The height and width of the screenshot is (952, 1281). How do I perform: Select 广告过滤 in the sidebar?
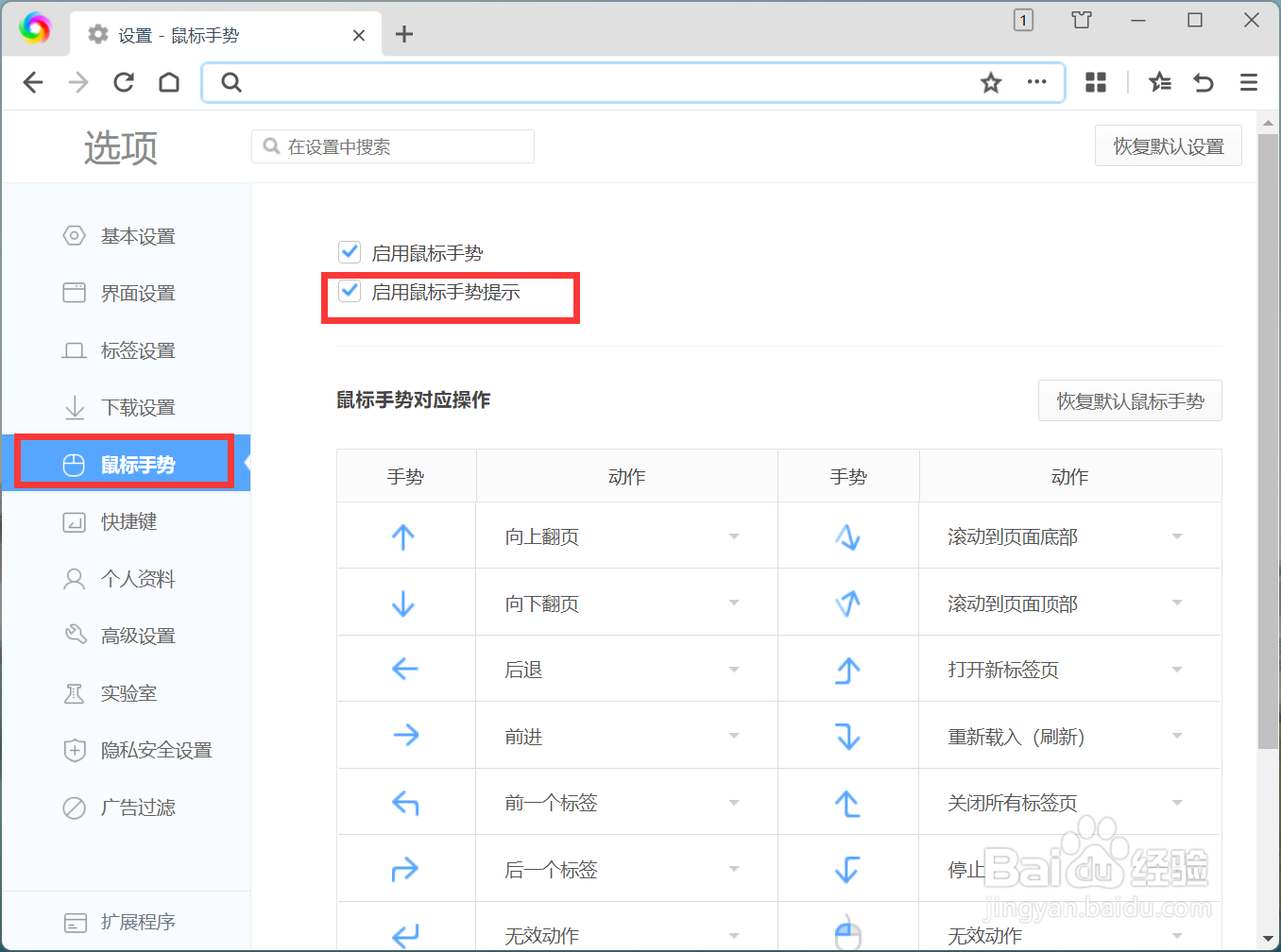[x=138, y=807]
